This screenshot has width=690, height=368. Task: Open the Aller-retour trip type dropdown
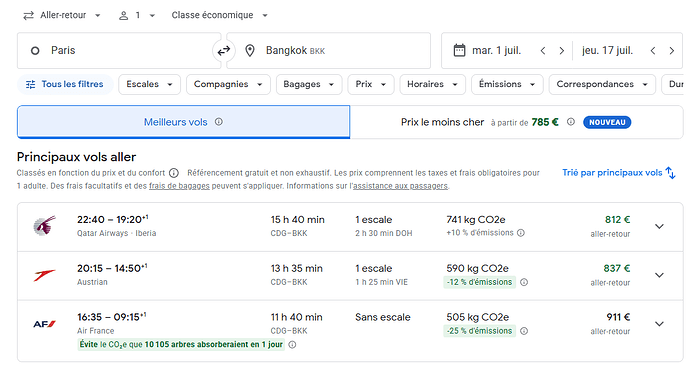62,15
